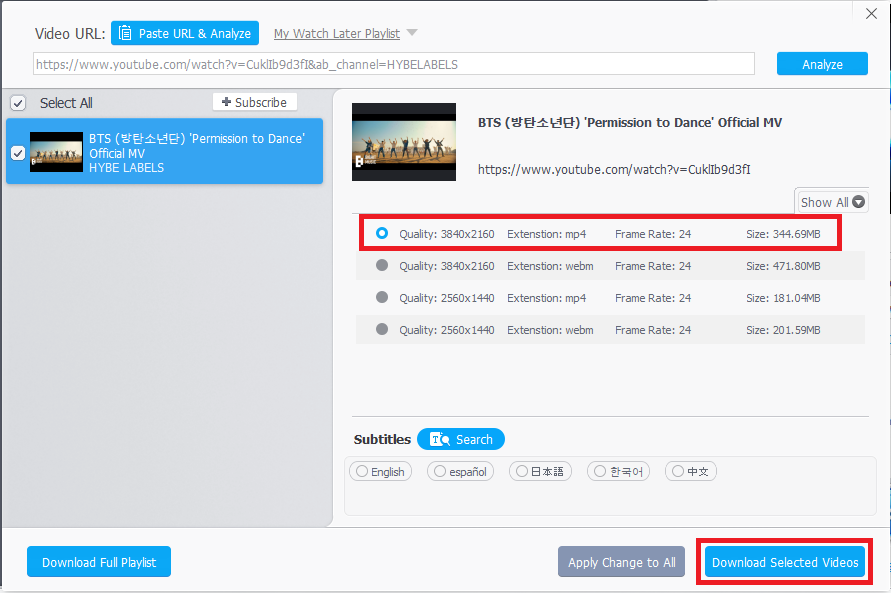891x593 pixels.
Task: Click the 'Frame Rate: 24' text in mp4 4K row
Action: tap(653, 234)
